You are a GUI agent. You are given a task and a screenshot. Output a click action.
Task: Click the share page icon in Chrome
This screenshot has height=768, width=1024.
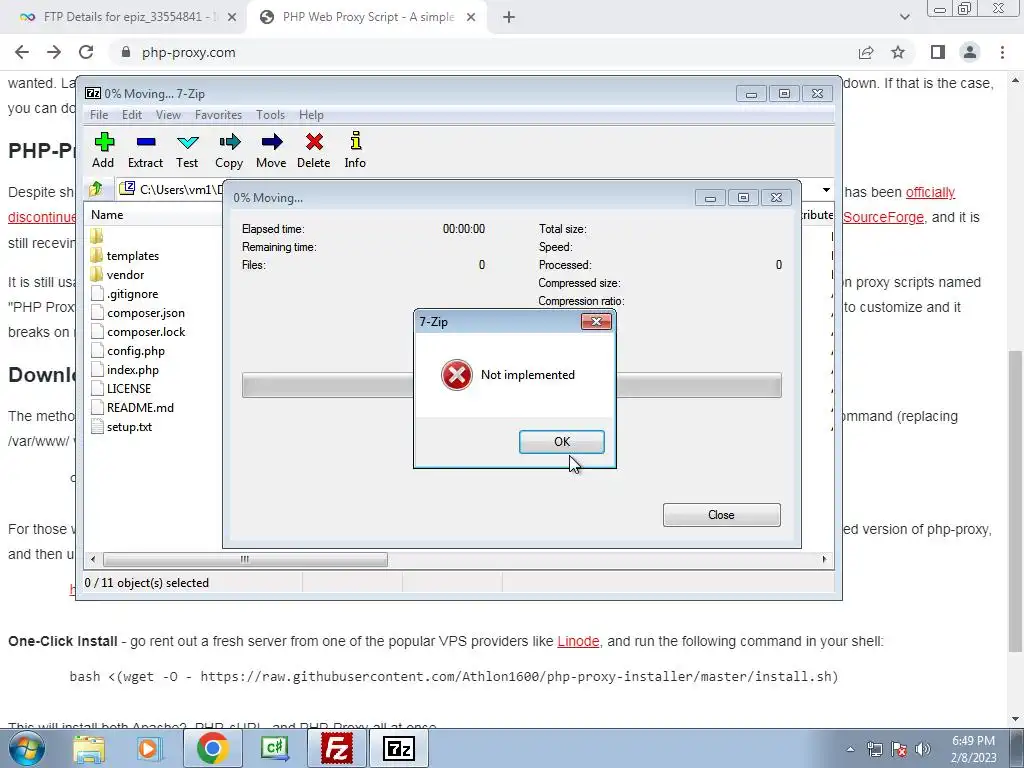coord(866,52)
